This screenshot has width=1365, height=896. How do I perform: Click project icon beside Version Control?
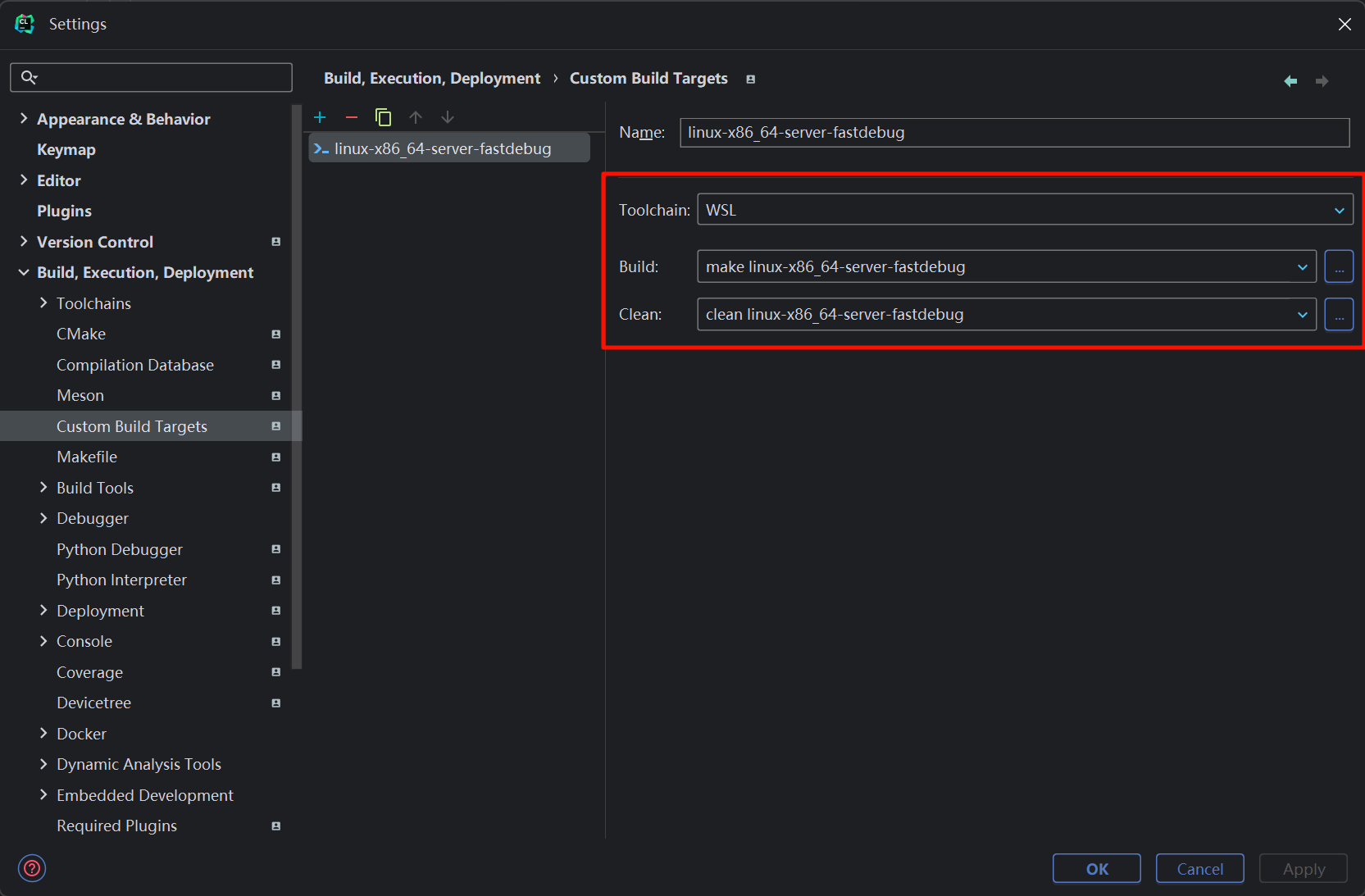point(276,242)
